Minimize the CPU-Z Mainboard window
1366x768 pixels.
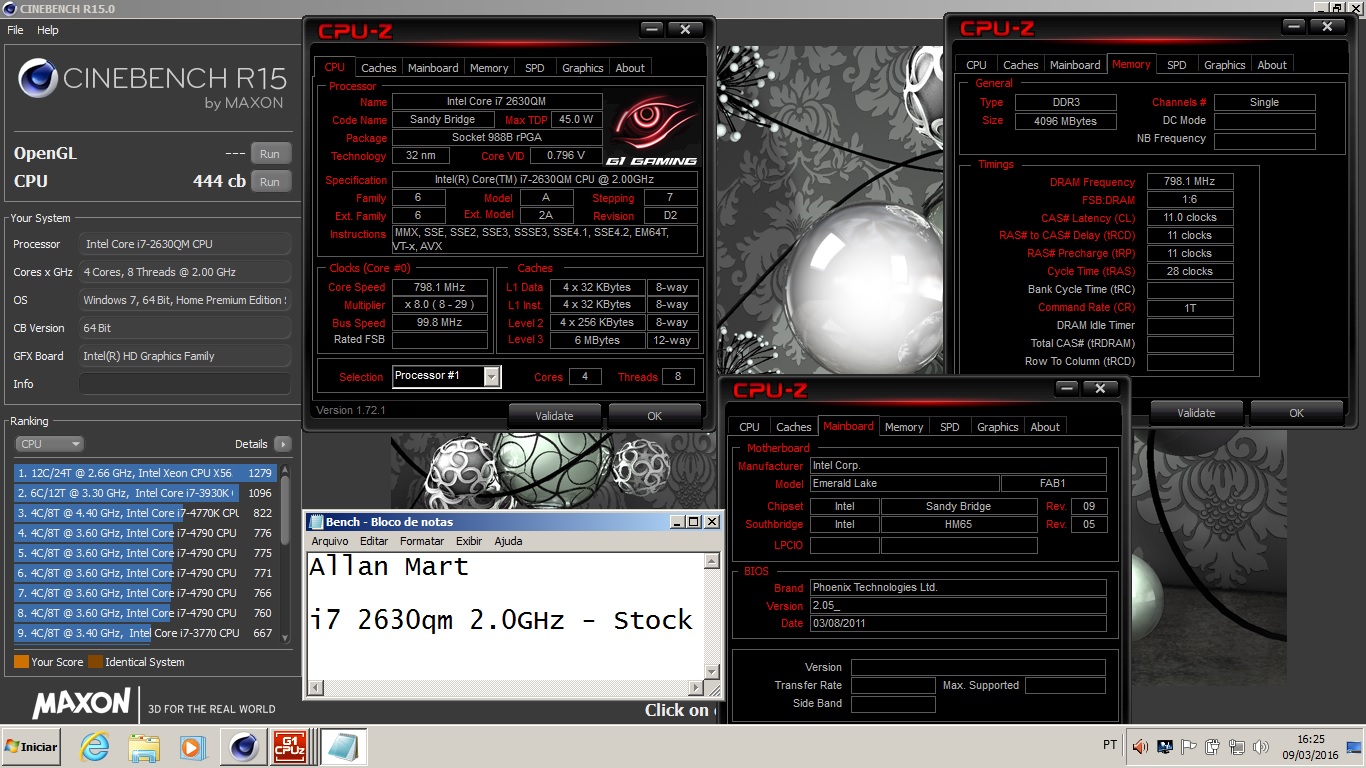click(1067, 388)
